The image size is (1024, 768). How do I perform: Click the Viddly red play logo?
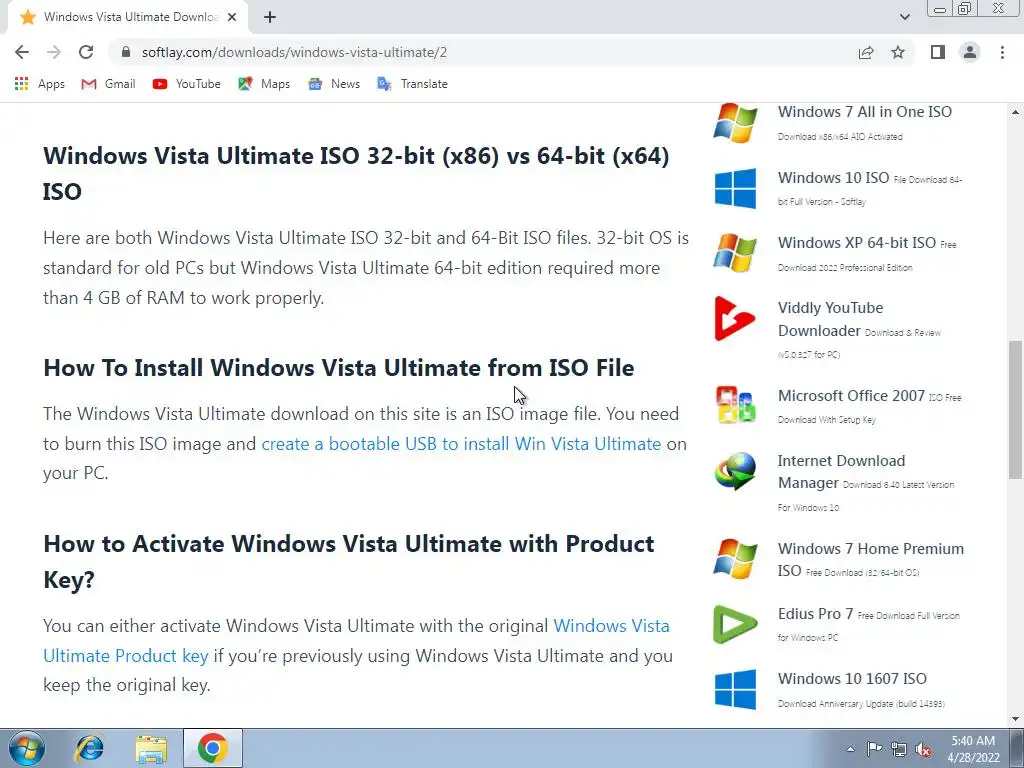tap(735, 319)
